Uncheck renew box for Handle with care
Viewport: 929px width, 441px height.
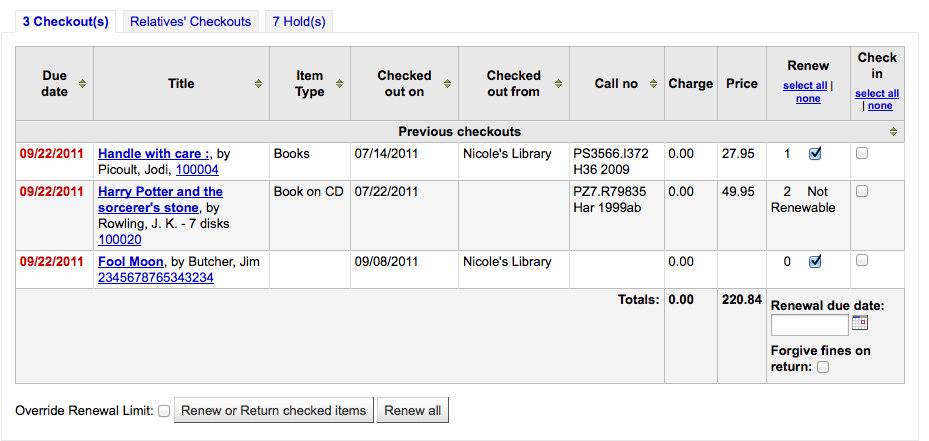tap(815, 154)
